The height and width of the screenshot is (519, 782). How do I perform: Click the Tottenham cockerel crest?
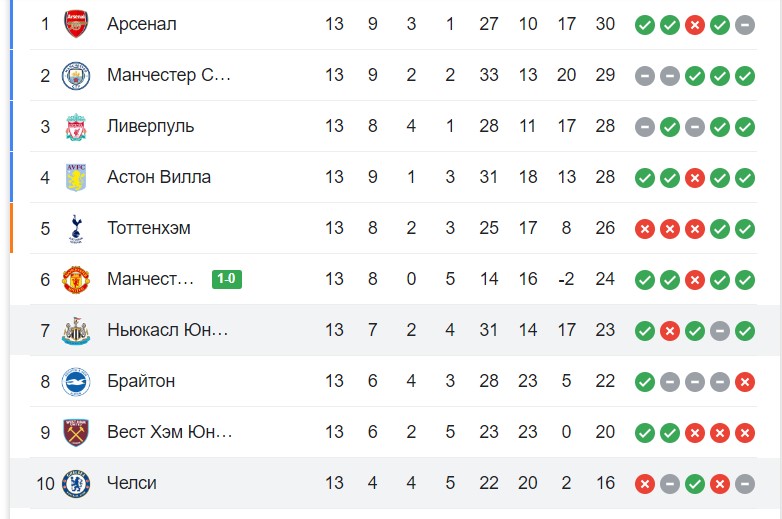click(76, 229)
